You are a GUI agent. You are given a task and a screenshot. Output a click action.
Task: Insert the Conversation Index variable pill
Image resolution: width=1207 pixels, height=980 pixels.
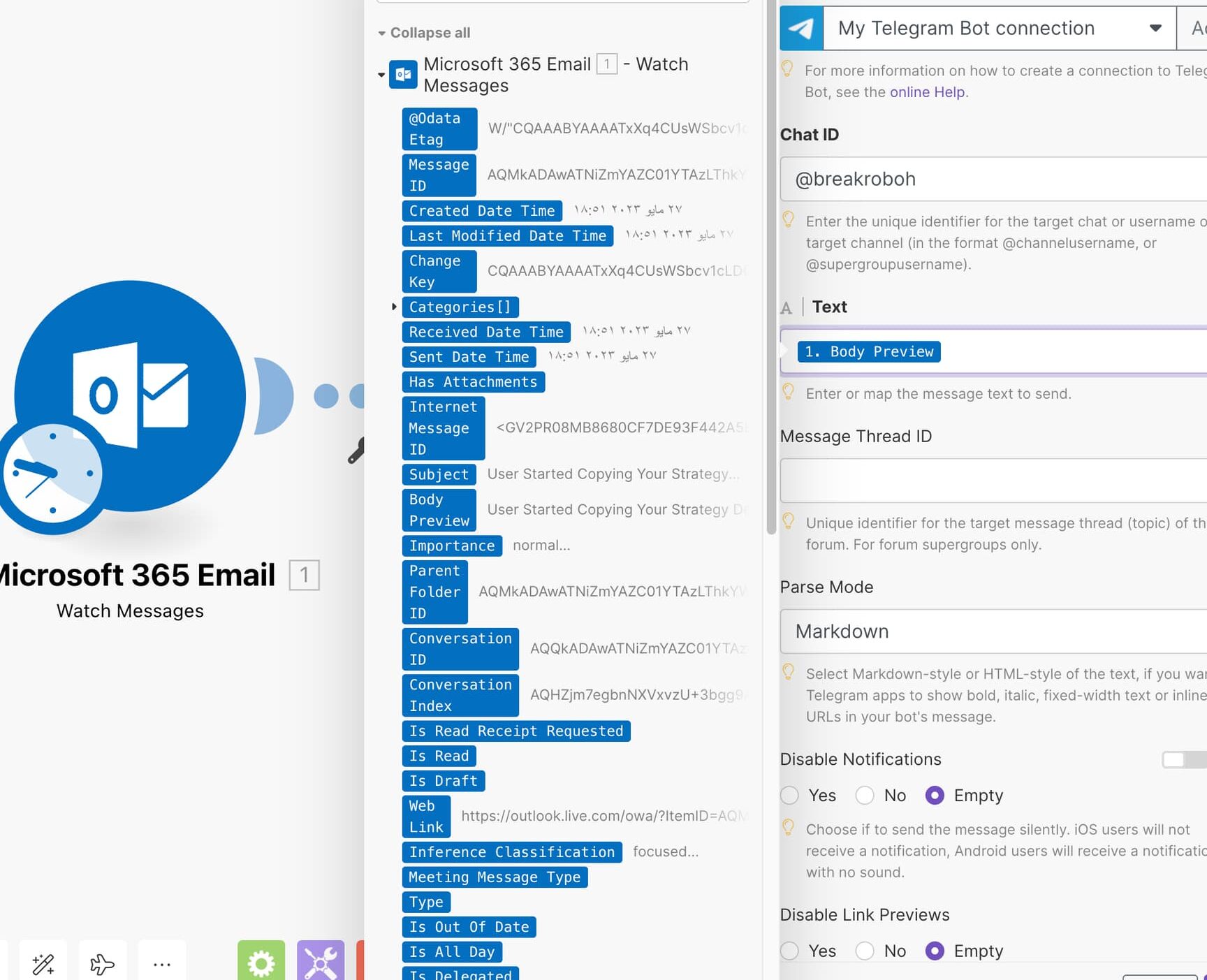tap(460, 695)
